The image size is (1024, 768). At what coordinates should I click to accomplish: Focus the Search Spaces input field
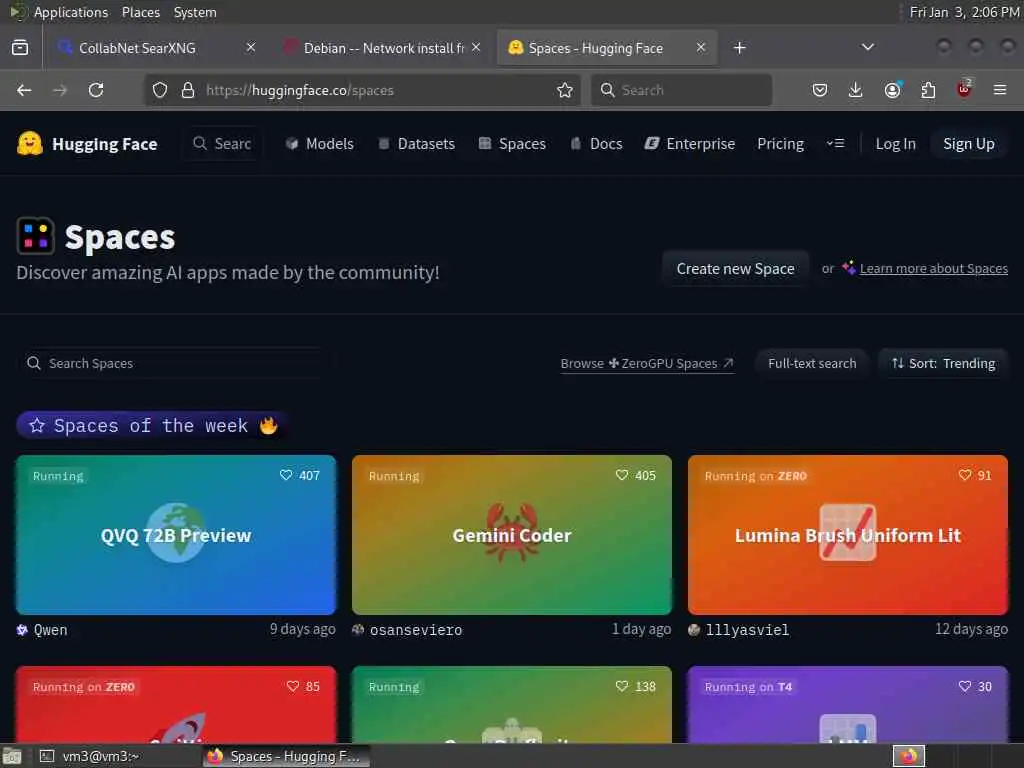click(175, 363)
